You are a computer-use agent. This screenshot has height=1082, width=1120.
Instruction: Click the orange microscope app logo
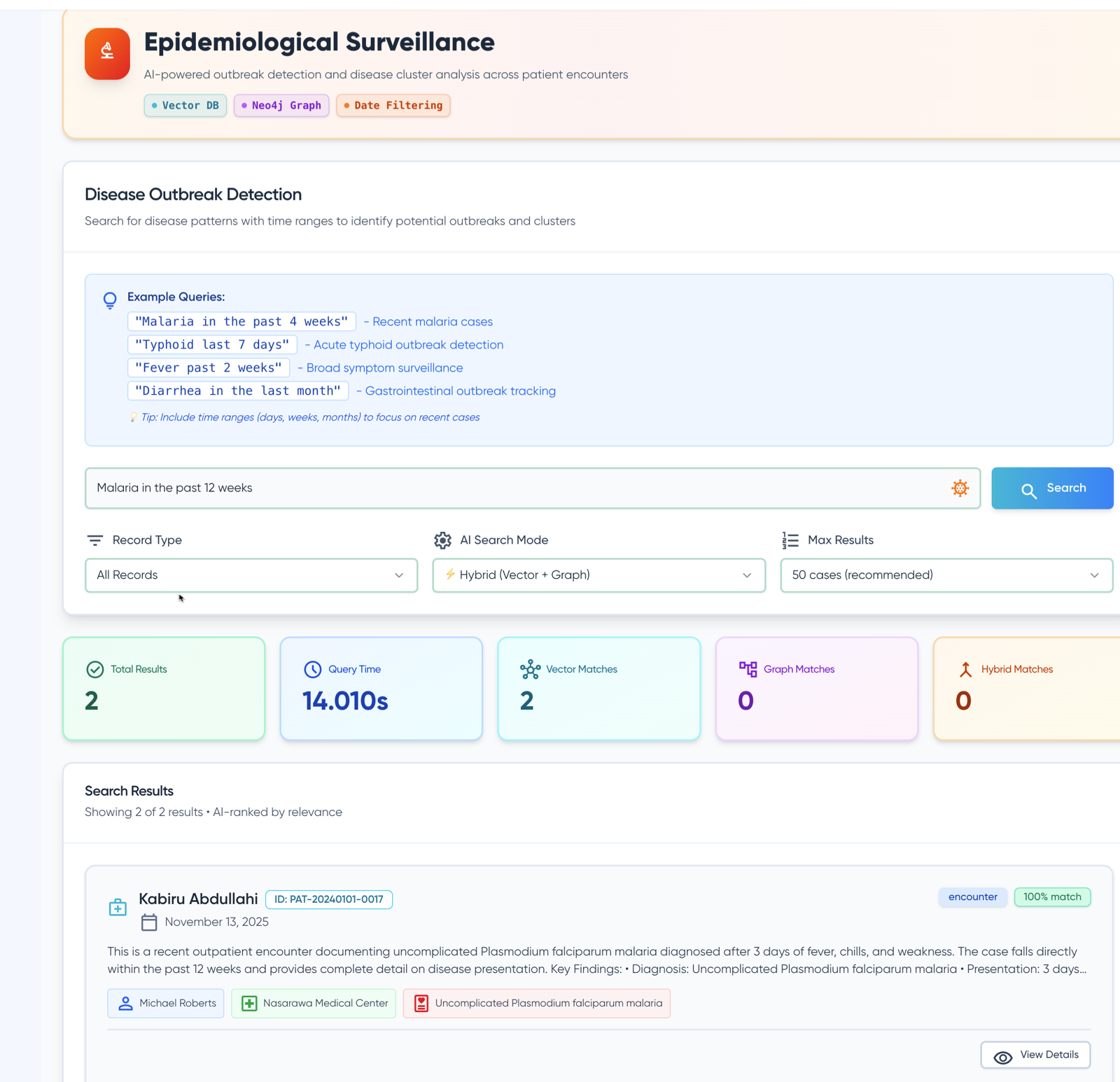pyautogui.click(x=107, y=54)
